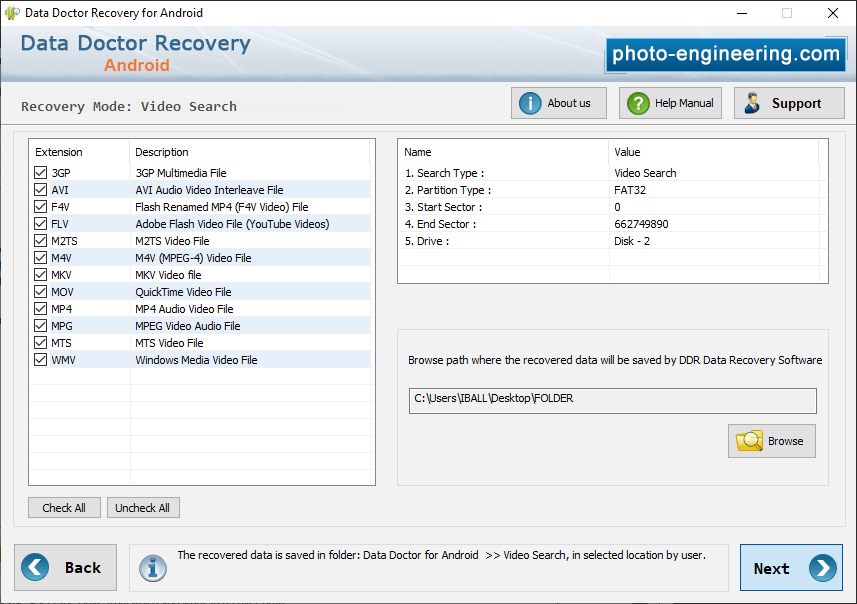Select 'Flash Renamed MP4 (F4V Video) File'
This screenshot has width=857, height=604.
click(222, 207)
